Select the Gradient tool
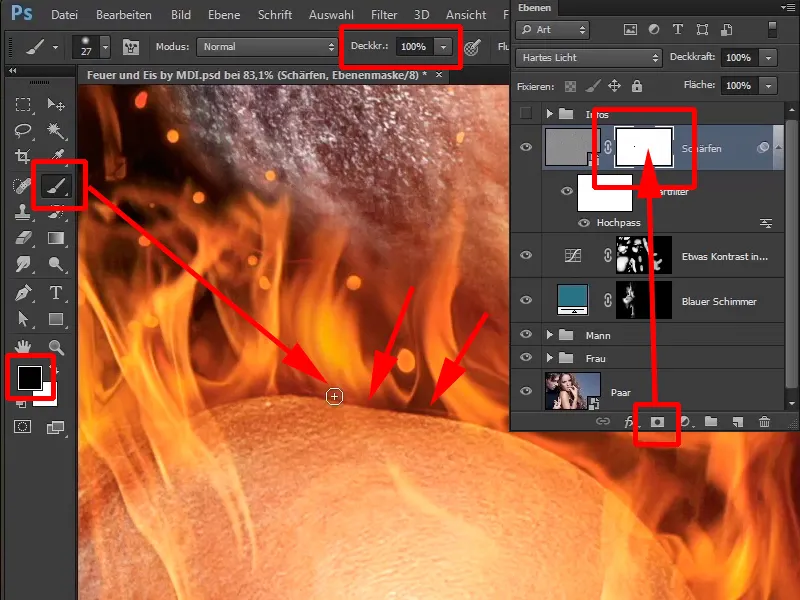Viewport: 800px width, 600px height. (x=56, y=238)
